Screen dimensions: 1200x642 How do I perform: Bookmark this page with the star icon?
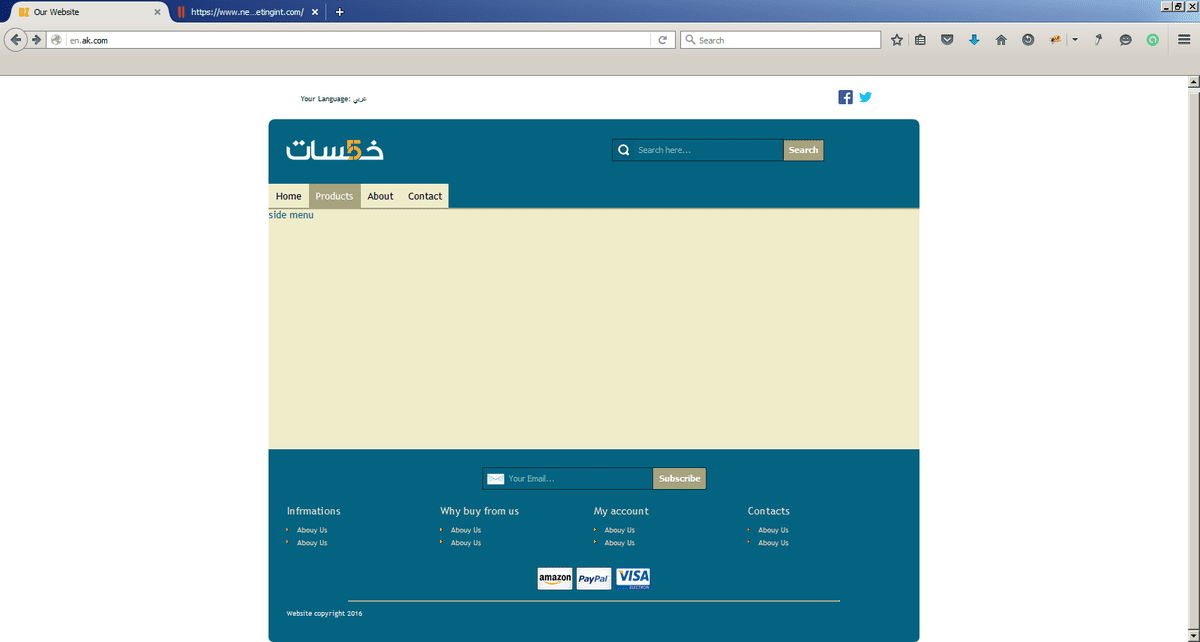pyautogui.click(x=897, y=40)
